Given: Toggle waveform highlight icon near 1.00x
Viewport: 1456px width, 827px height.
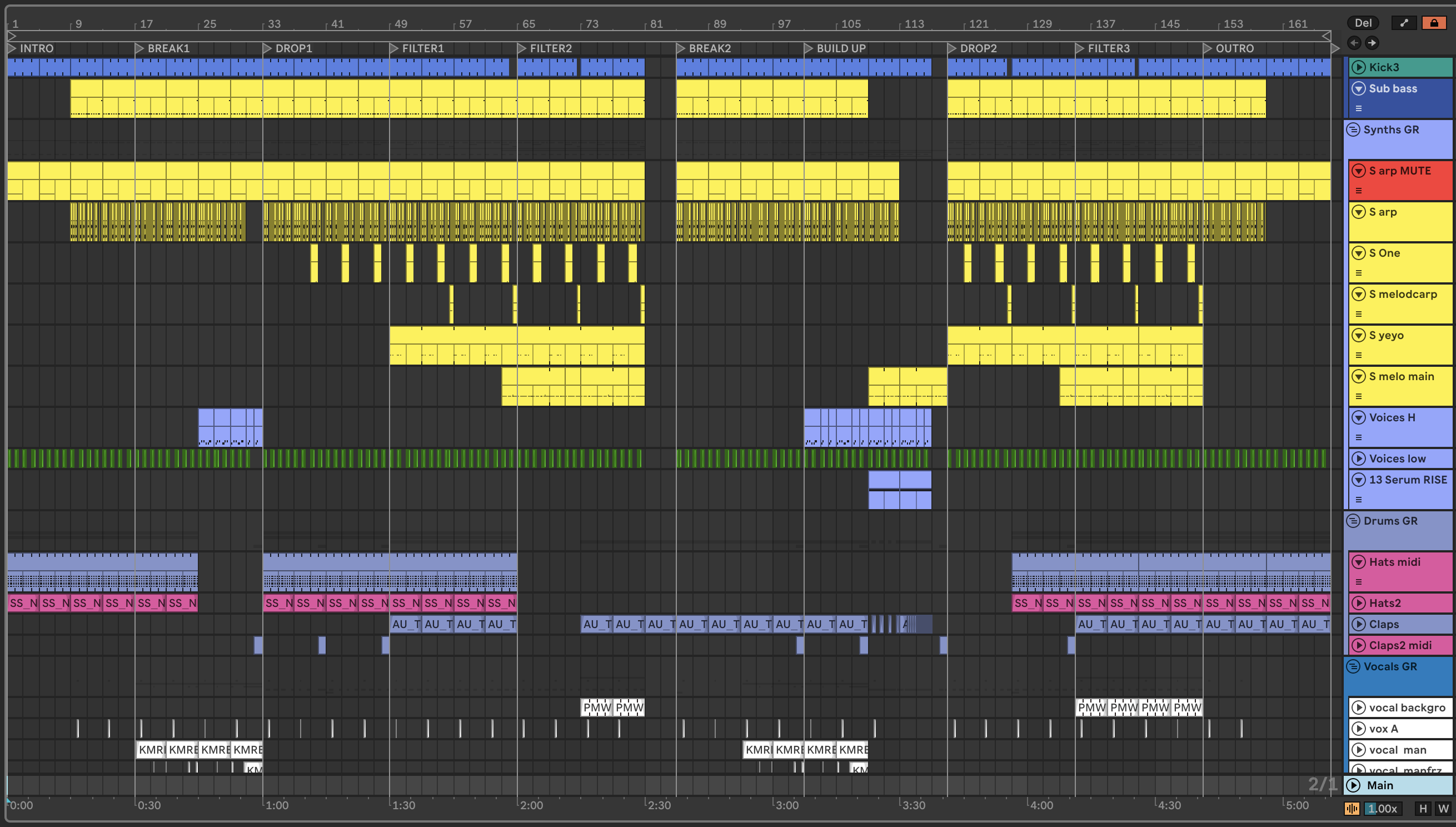Looking at the screenshot, I should click(1352, 808).
